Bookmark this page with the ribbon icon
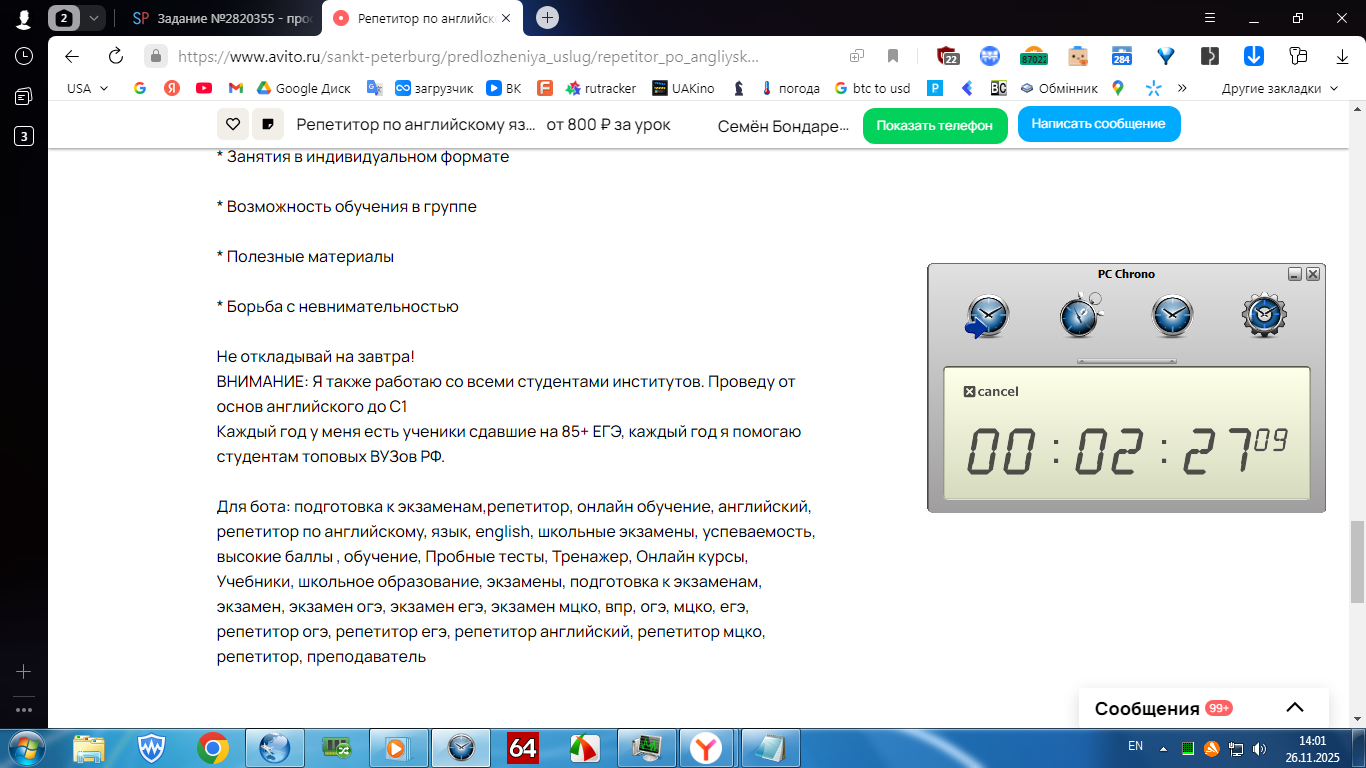The height and width of the screenshot is (768, 1366). coord(893,56)
